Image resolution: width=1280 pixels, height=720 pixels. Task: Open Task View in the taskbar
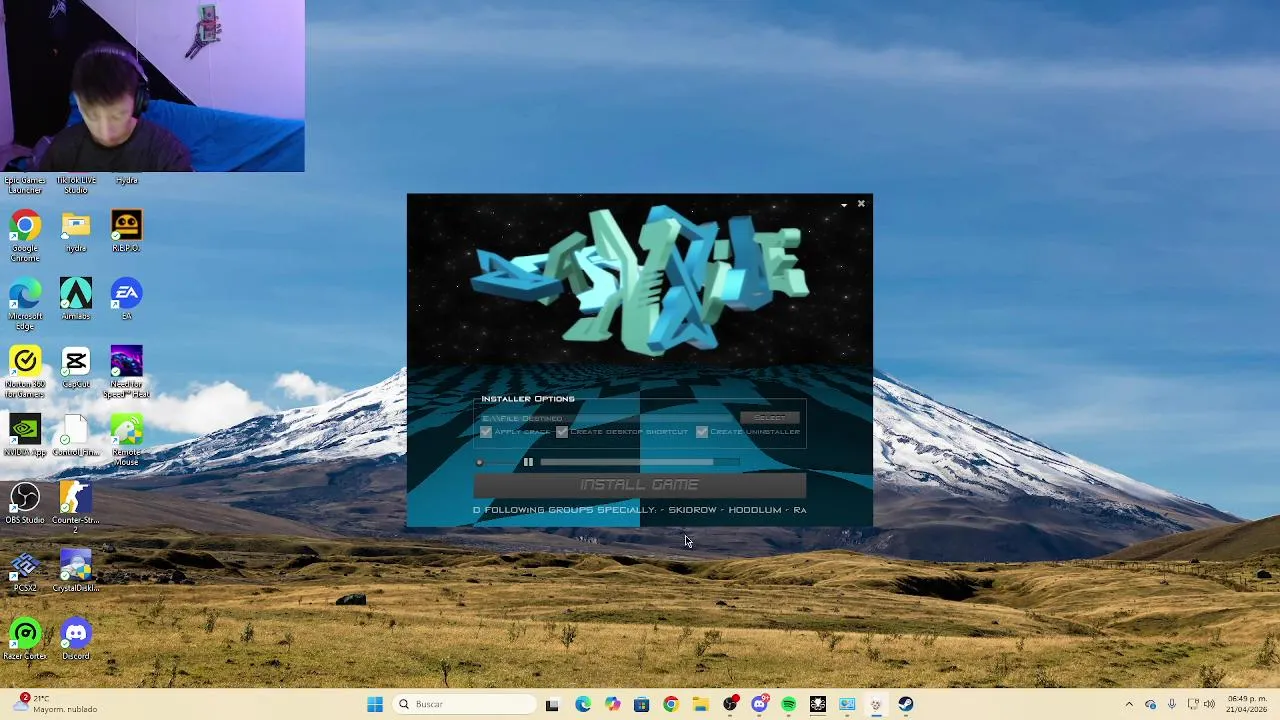click(x=552, y=704)
